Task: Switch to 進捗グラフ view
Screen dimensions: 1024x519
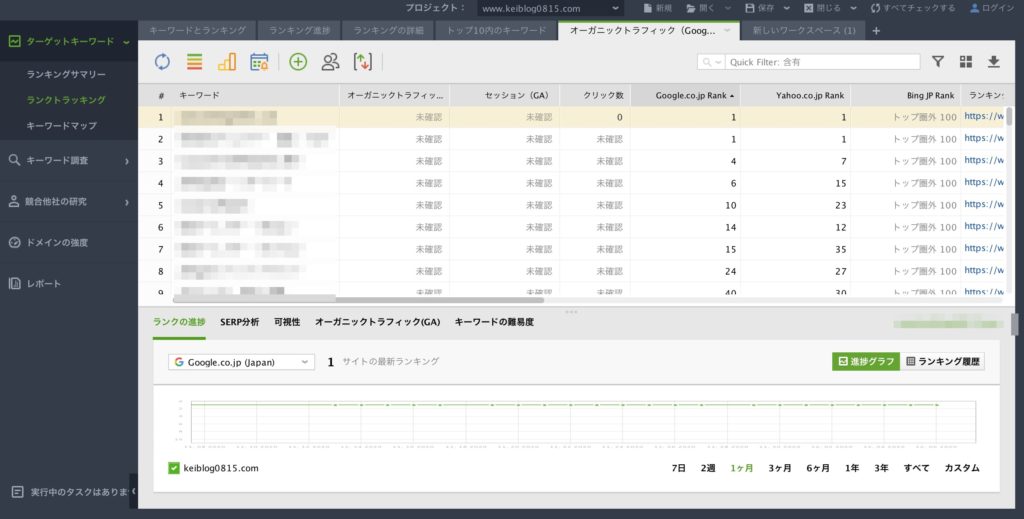Action: [866, 361]
